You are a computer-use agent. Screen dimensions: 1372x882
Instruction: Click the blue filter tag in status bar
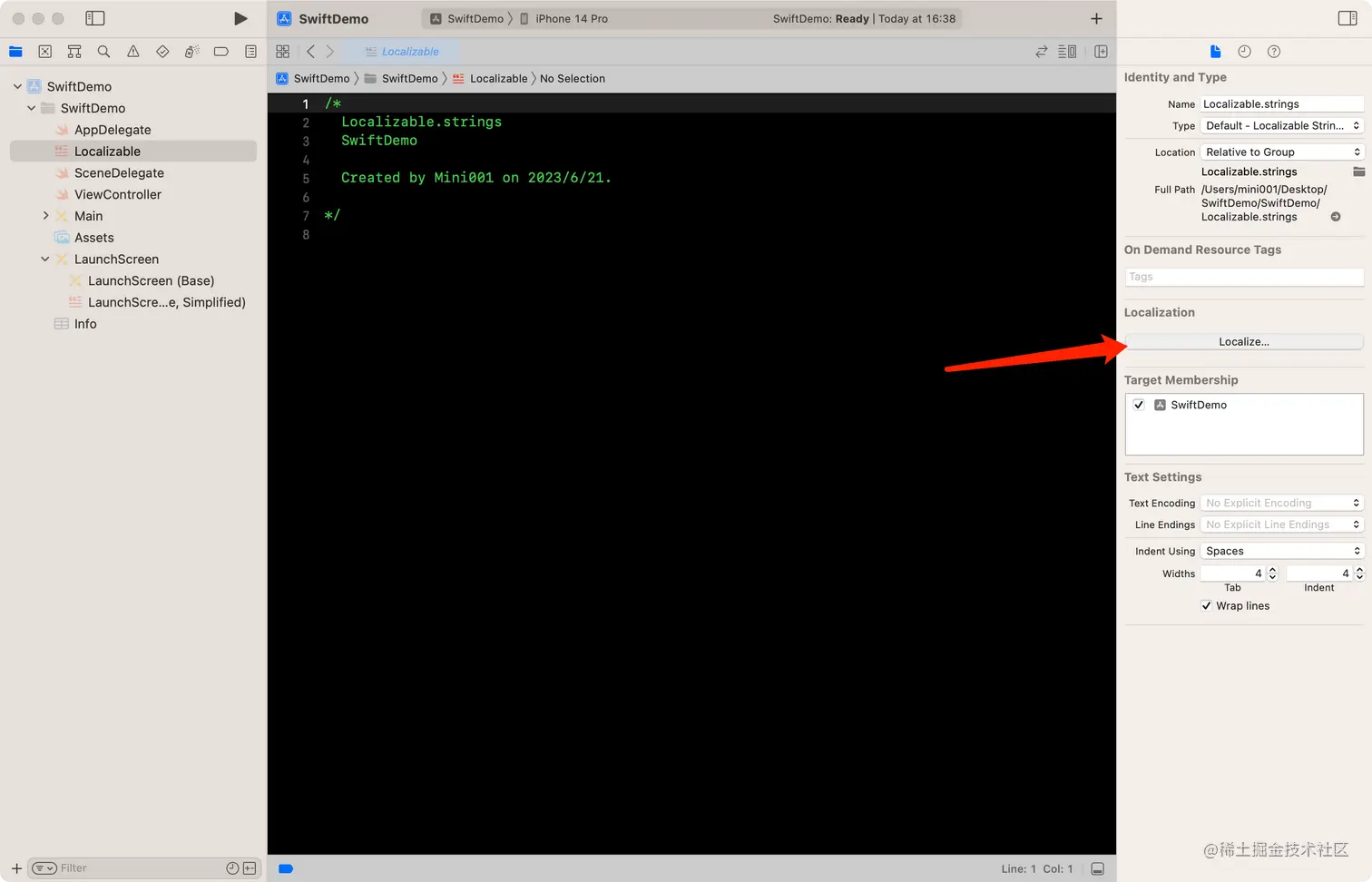point(286,869)
